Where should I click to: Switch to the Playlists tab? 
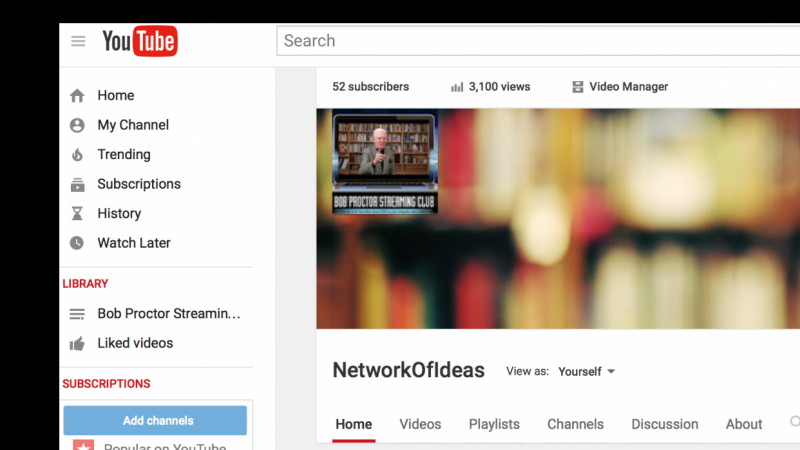[494, 424]
